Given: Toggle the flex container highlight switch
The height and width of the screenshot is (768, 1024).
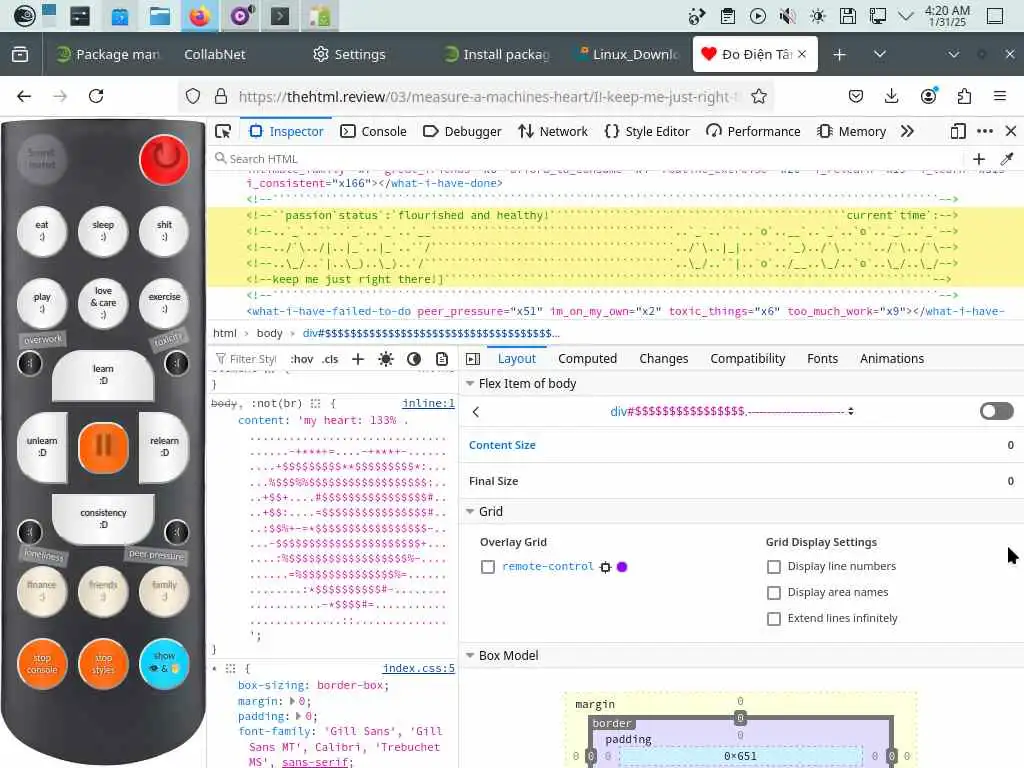Looking at the screenshot, I should pyautogui.click(x=997, y=411).
